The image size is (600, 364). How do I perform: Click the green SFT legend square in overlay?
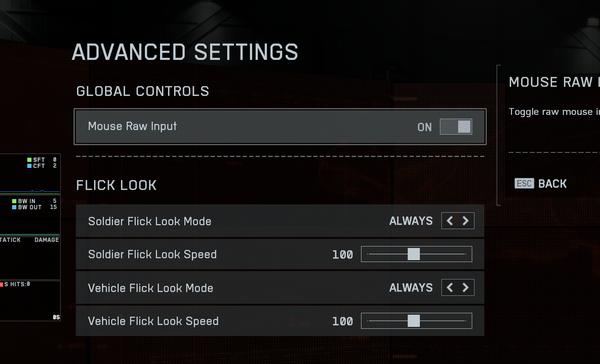click(x=29, y=160)
